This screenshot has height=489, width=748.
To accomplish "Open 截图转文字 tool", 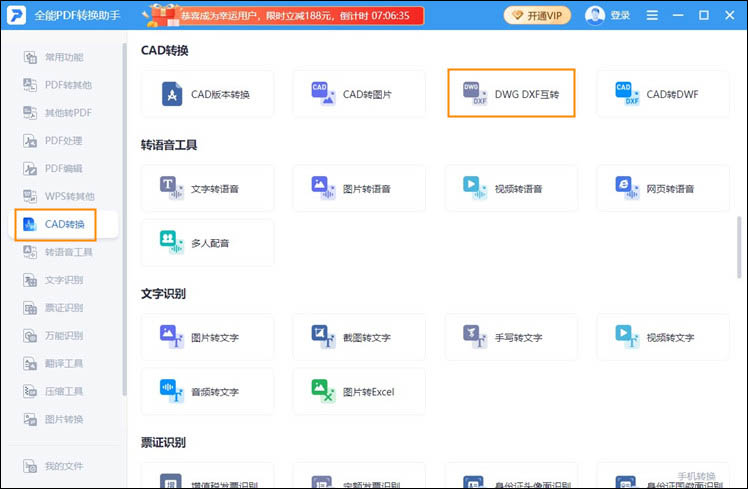I will tap(359, 337).
